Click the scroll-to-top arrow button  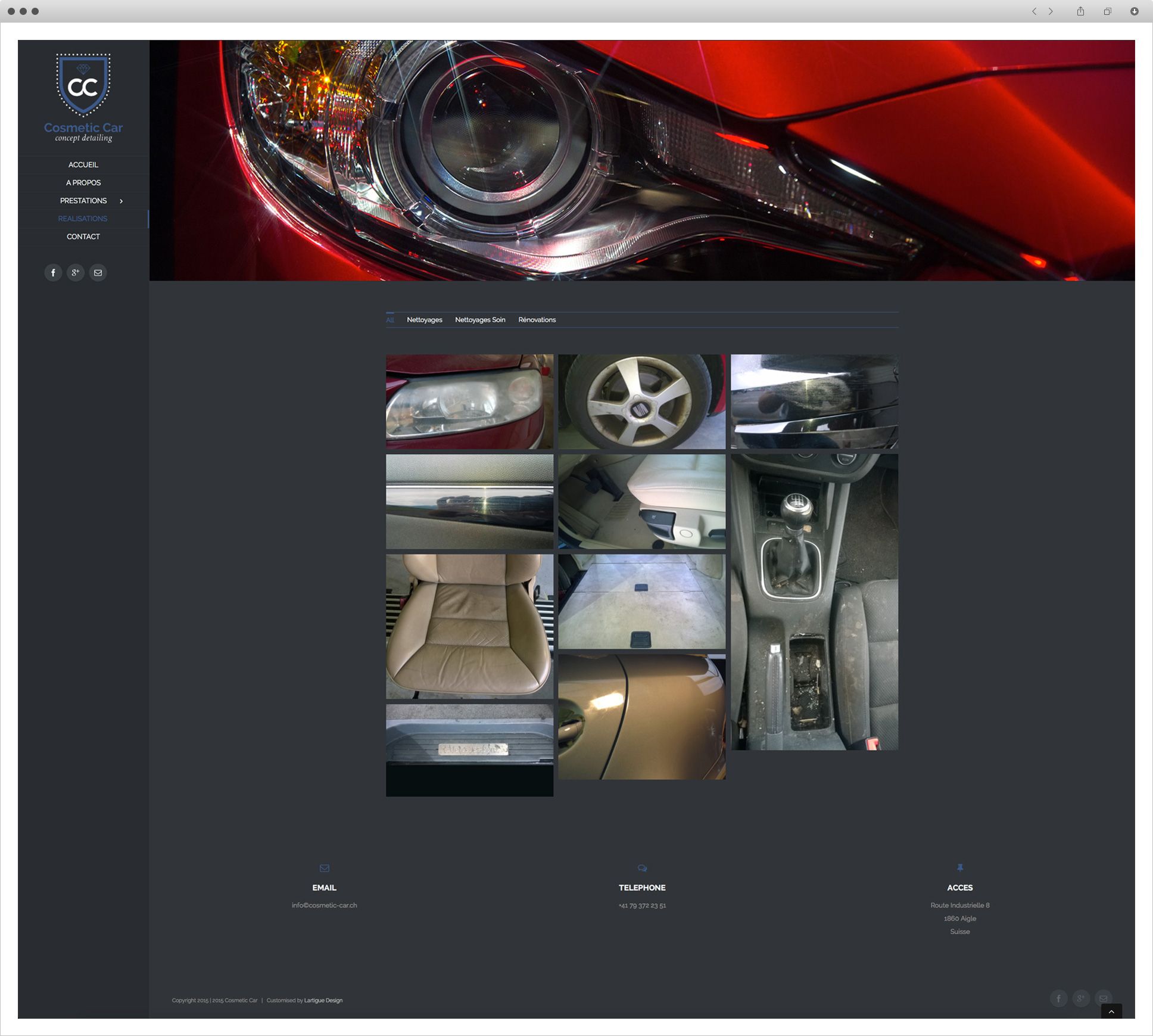1111,1012
